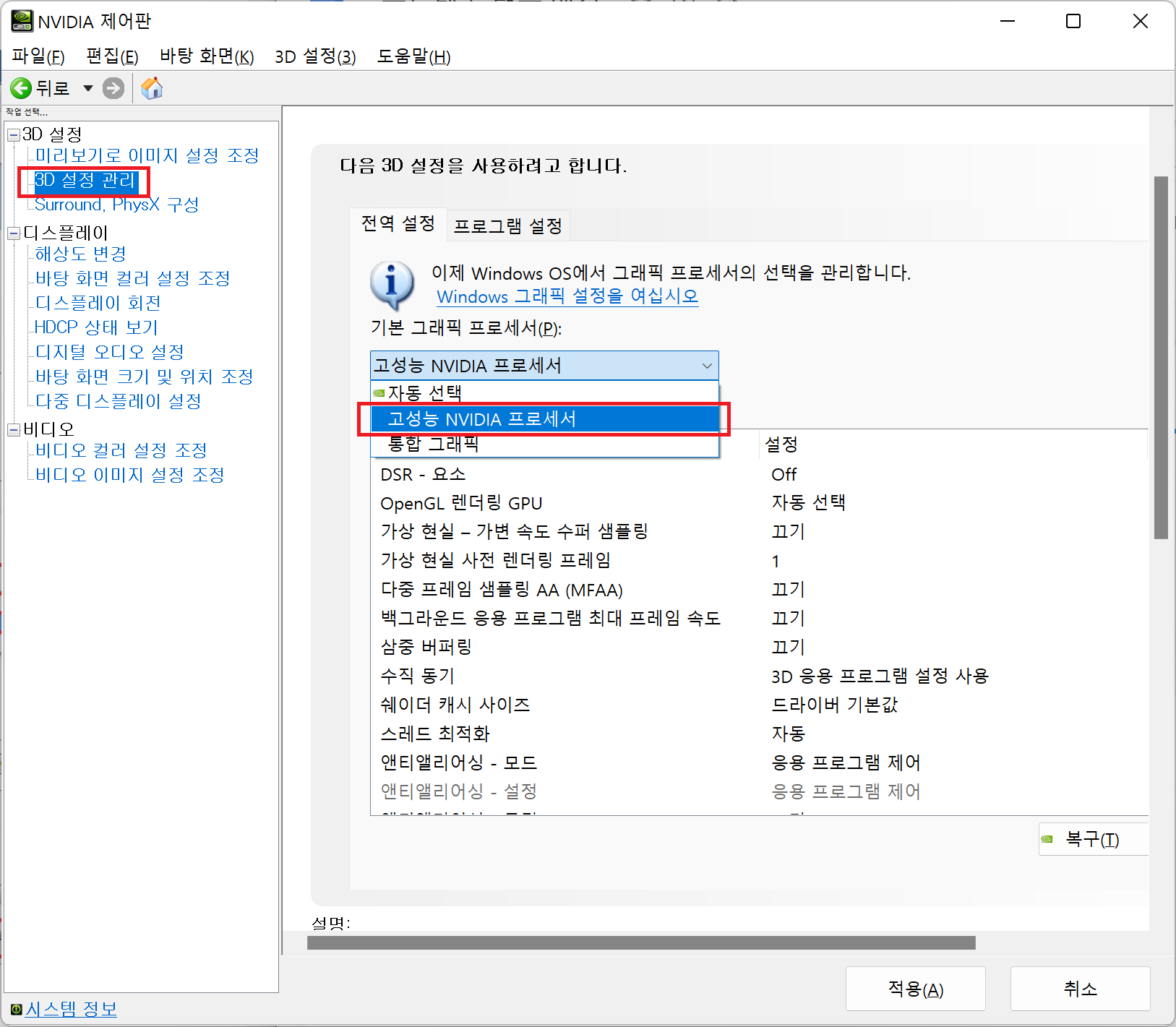The image size is (1176, 1027).
Task: Select 백그라운드 응용 프로그램 최대 프레임 속도 row
Action: tap(759, 619)
